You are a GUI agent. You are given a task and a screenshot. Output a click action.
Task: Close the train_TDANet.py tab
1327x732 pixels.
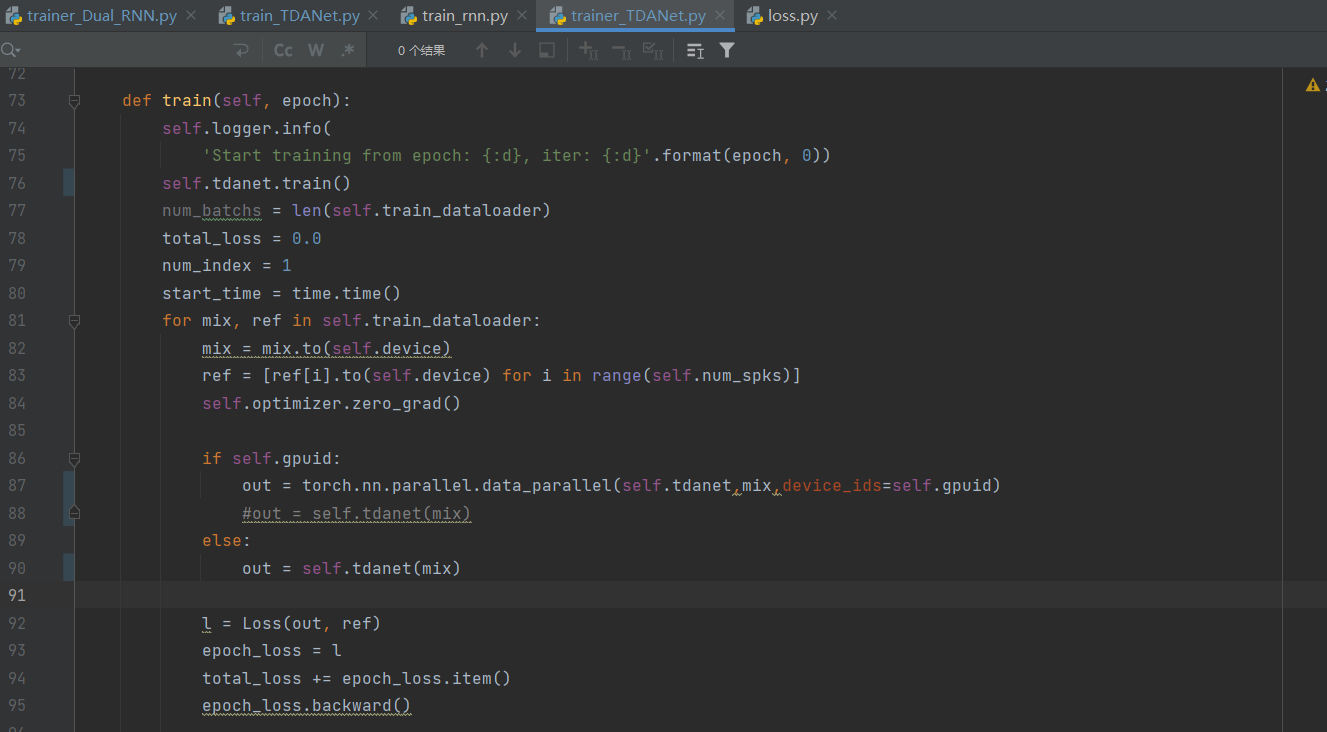pos(375,16)
